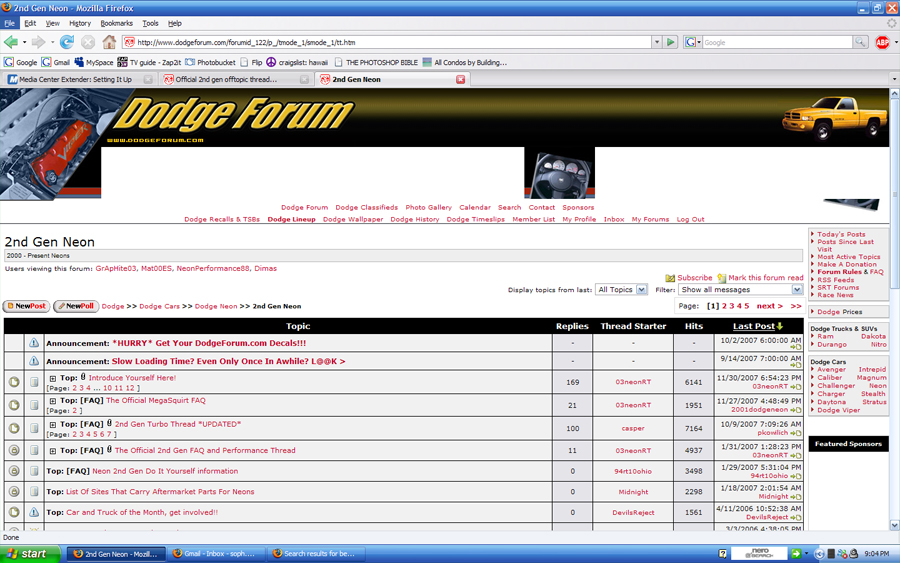Viewport: 900px width, 563px height.
Task: Reload the page with the refresh icon
Action: click(67, 42)
